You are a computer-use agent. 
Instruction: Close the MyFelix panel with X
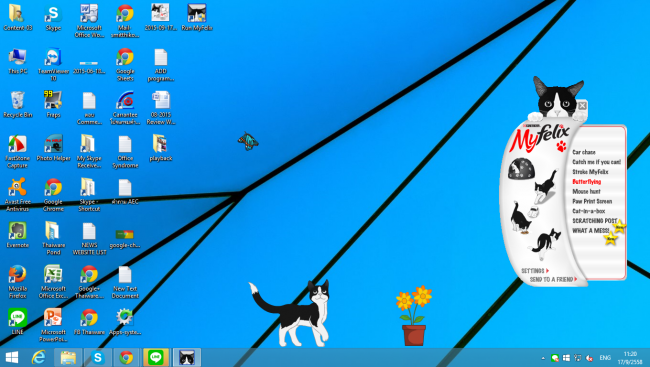(582, 105)
